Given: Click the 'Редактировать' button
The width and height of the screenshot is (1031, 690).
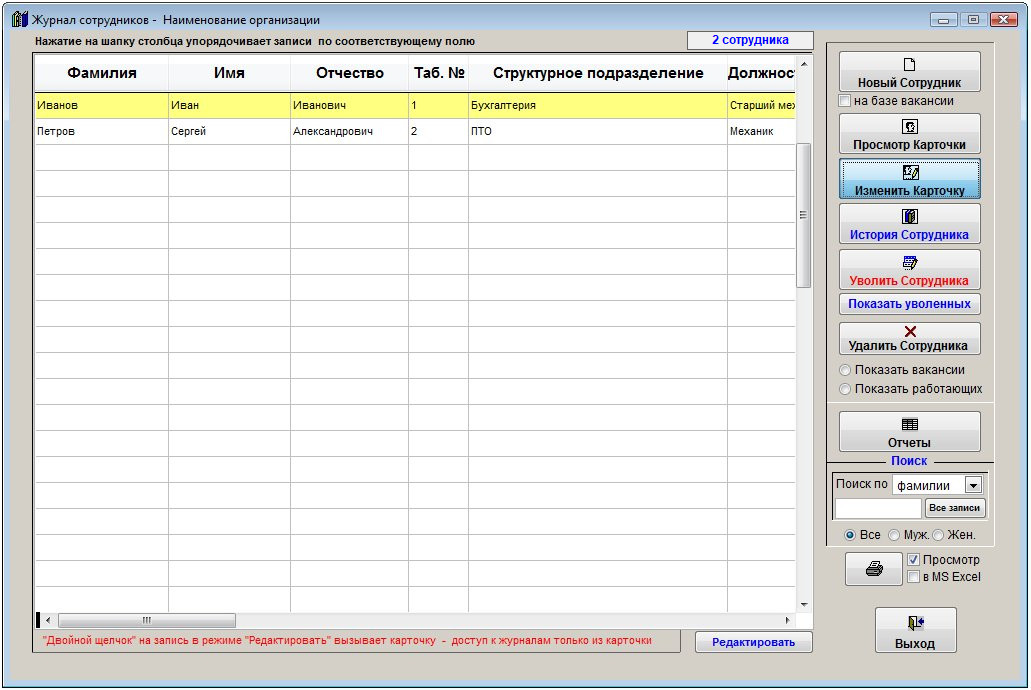Looking at the screenshot, I should tap(754, 642).
